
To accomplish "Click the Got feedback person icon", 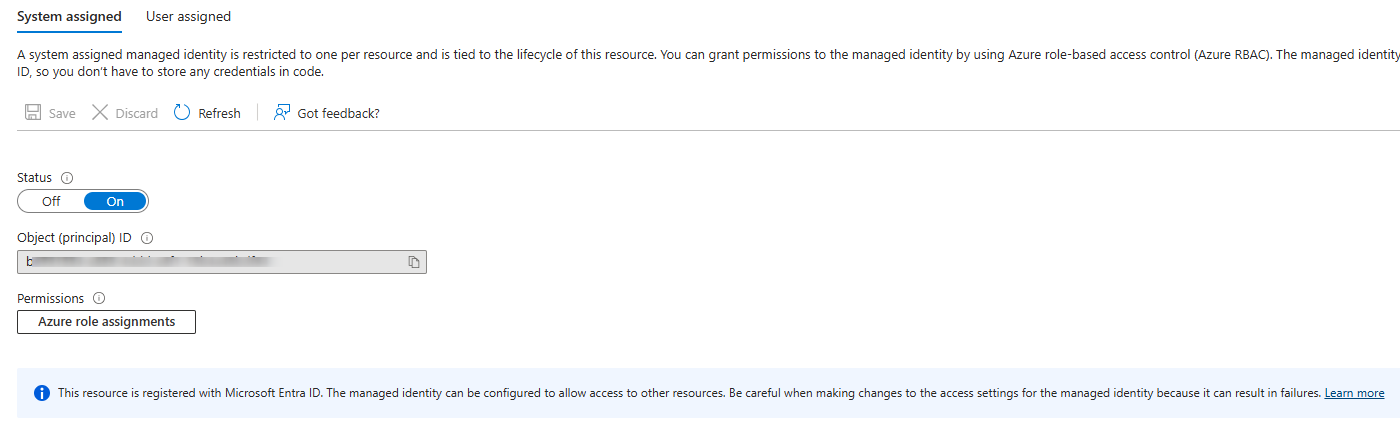I will [282, 113].
